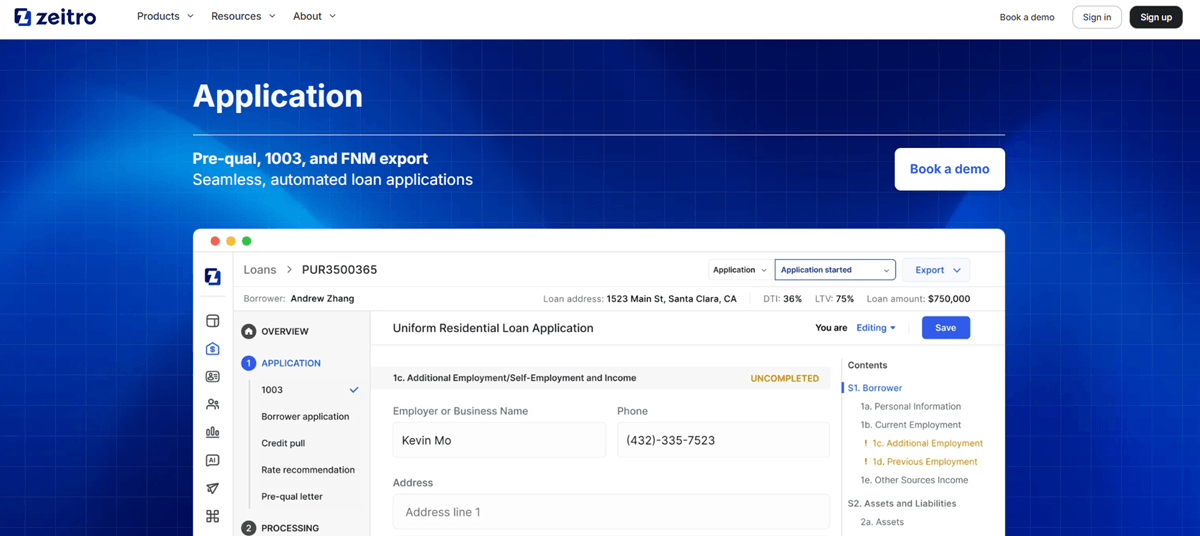1200x536 pixels.
Task: Click the 1c. Additional Employment section header
Action: pos(514,378)
